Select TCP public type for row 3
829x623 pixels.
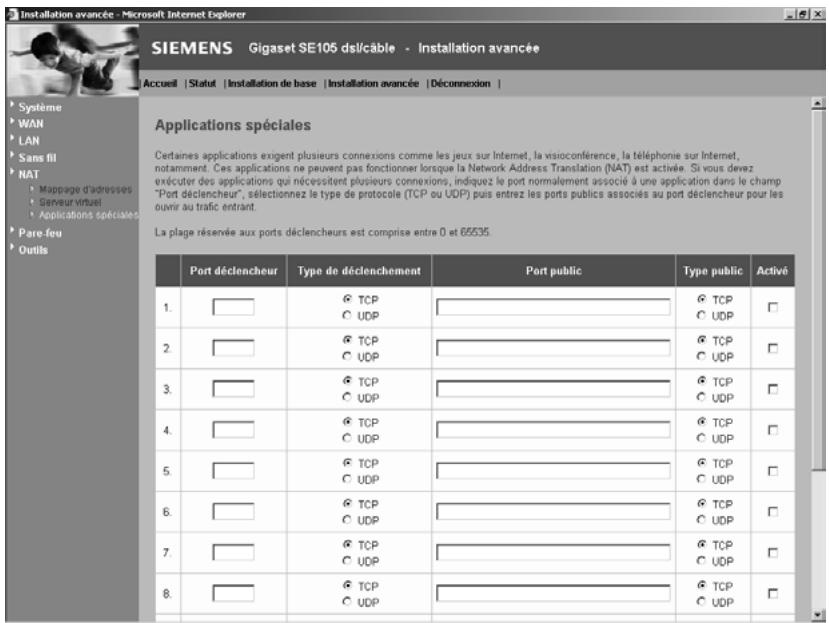pos(701,380)
